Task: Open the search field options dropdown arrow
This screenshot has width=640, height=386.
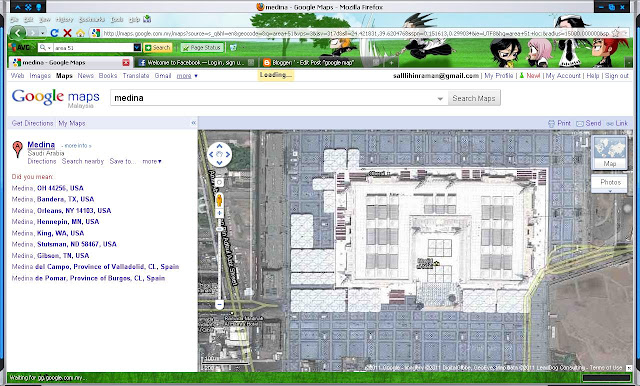Action: coord(440,98)
